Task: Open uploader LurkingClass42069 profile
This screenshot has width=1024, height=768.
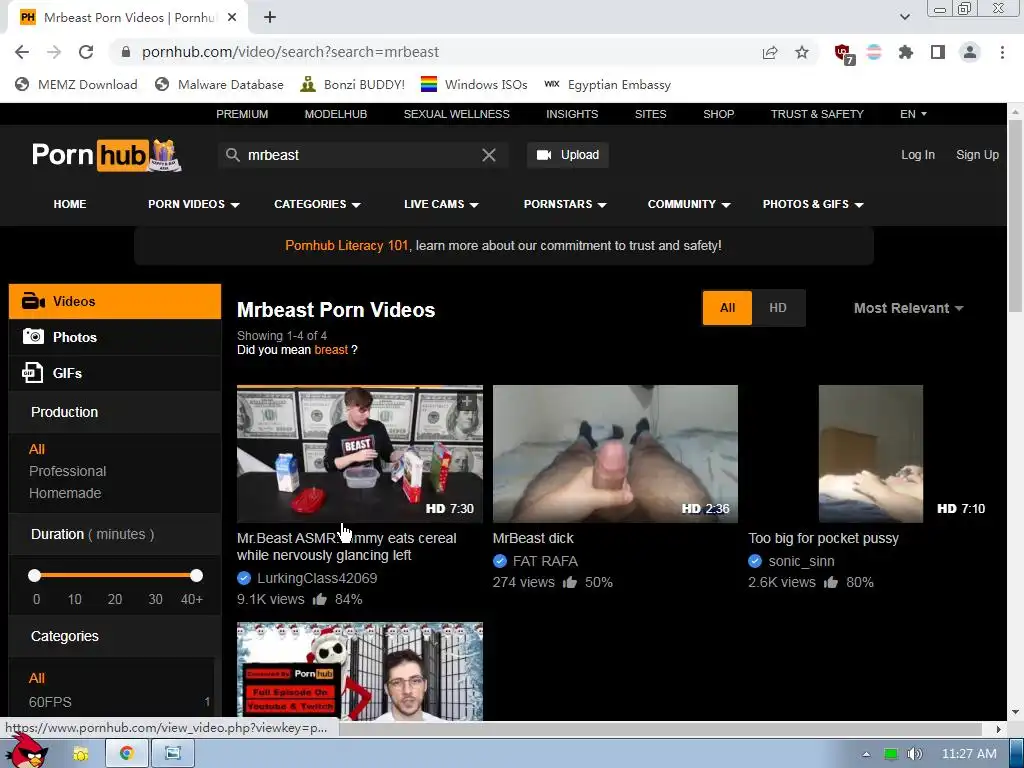Action: pyautogui.click(x=317, y=579)
